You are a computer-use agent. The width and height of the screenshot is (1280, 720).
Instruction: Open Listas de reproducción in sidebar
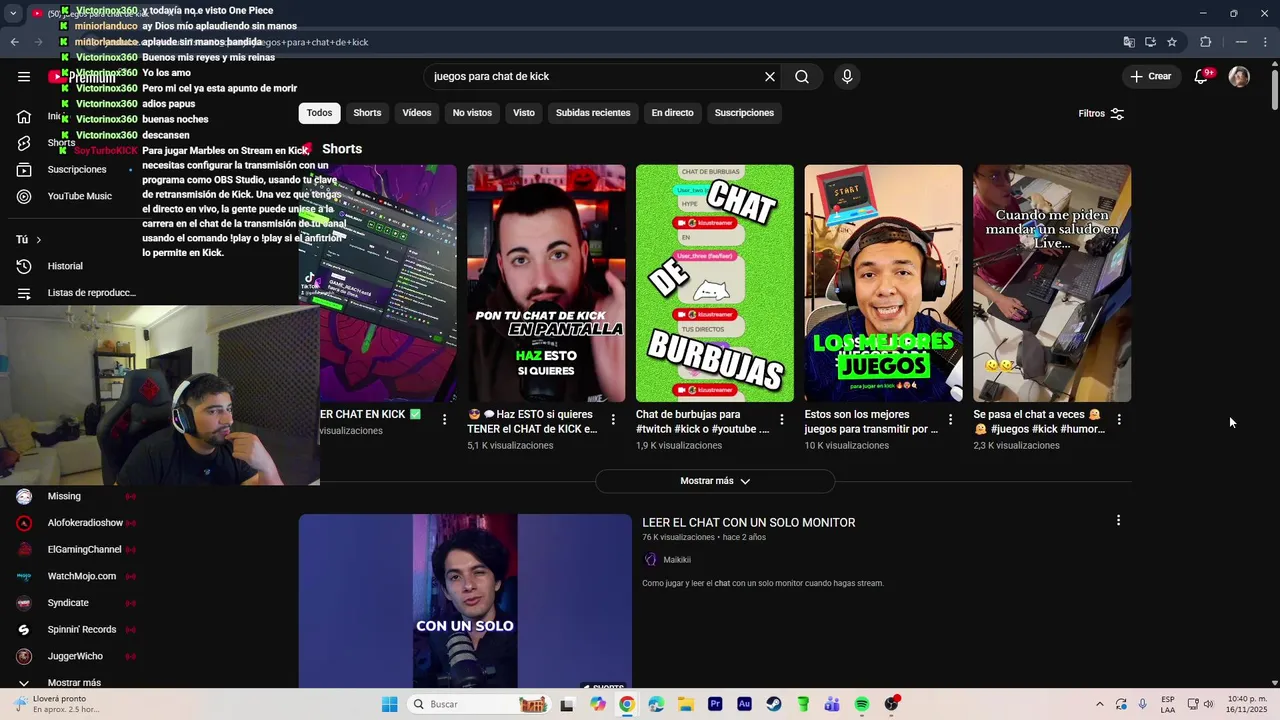click(91, 293)
